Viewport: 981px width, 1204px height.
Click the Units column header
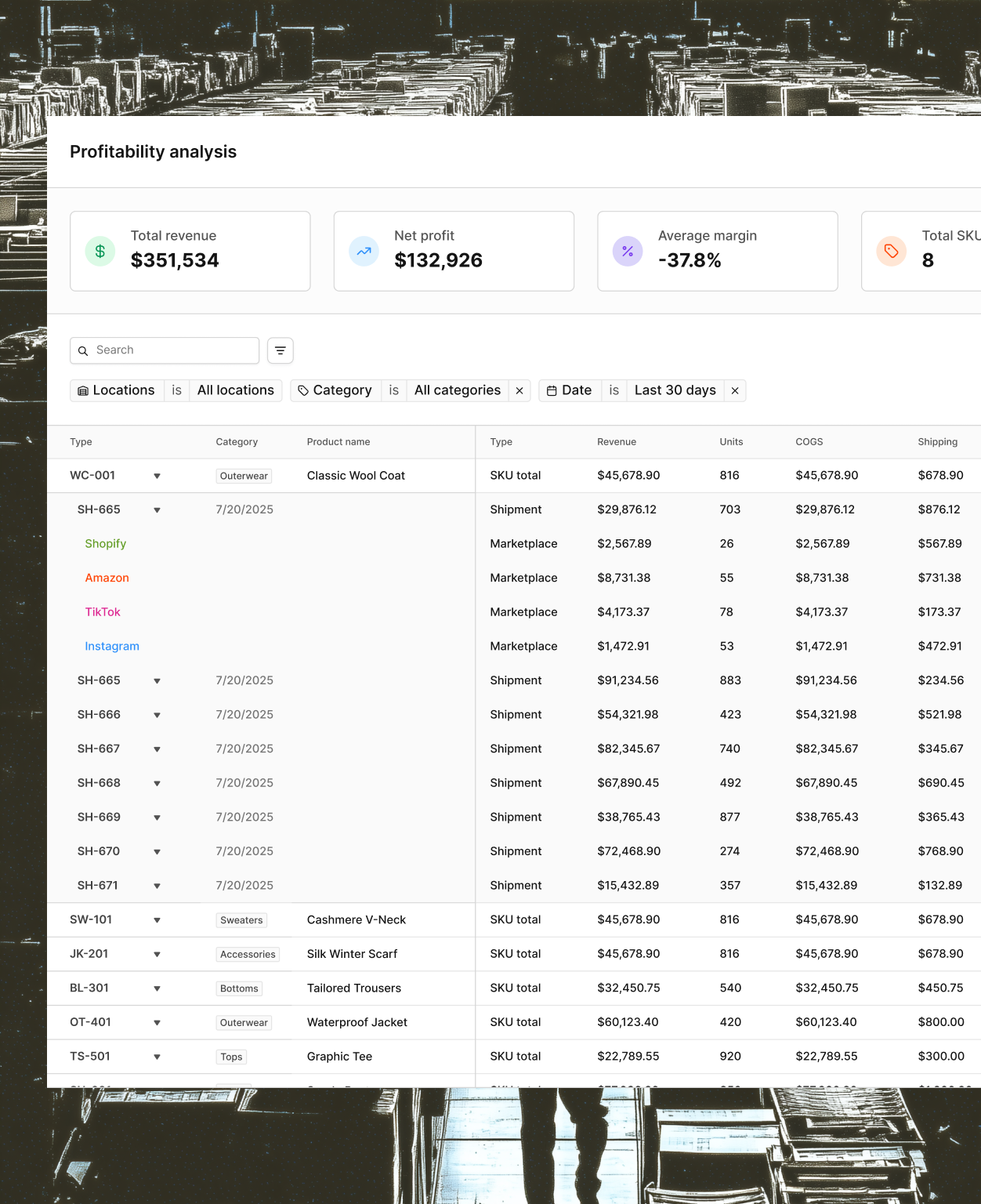pos(731,442)
